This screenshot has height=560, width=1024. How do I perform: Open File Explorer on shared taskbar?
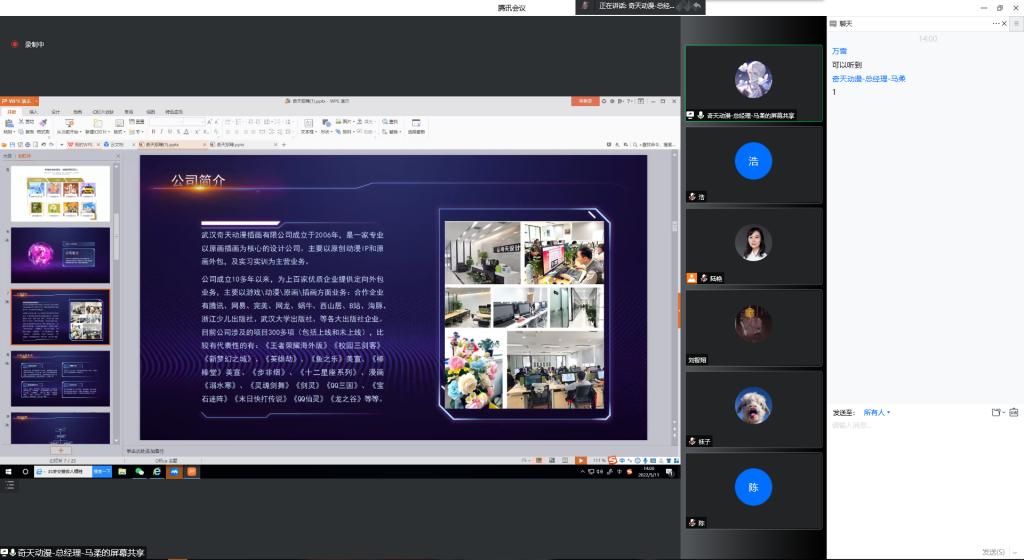click(x=122, y=471)
